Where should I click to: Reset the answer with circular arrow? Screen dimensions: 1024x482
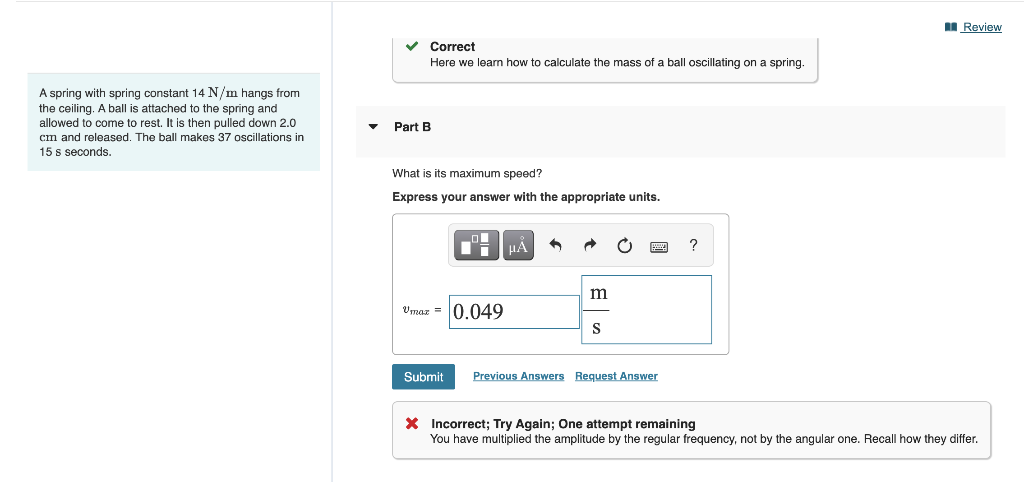tap(624, 246)
